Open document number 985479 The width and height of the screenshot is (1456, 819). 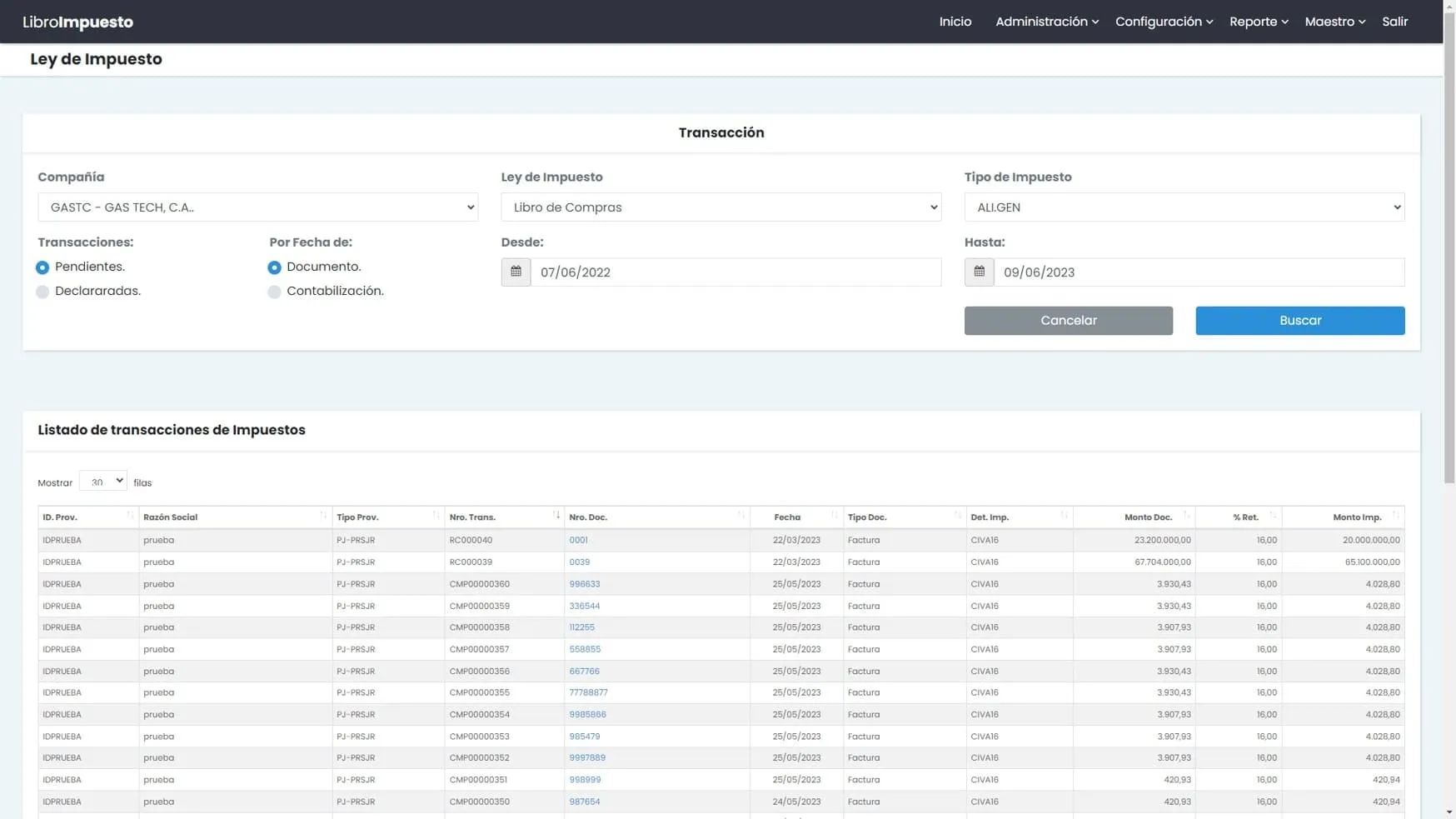point(584,737)
